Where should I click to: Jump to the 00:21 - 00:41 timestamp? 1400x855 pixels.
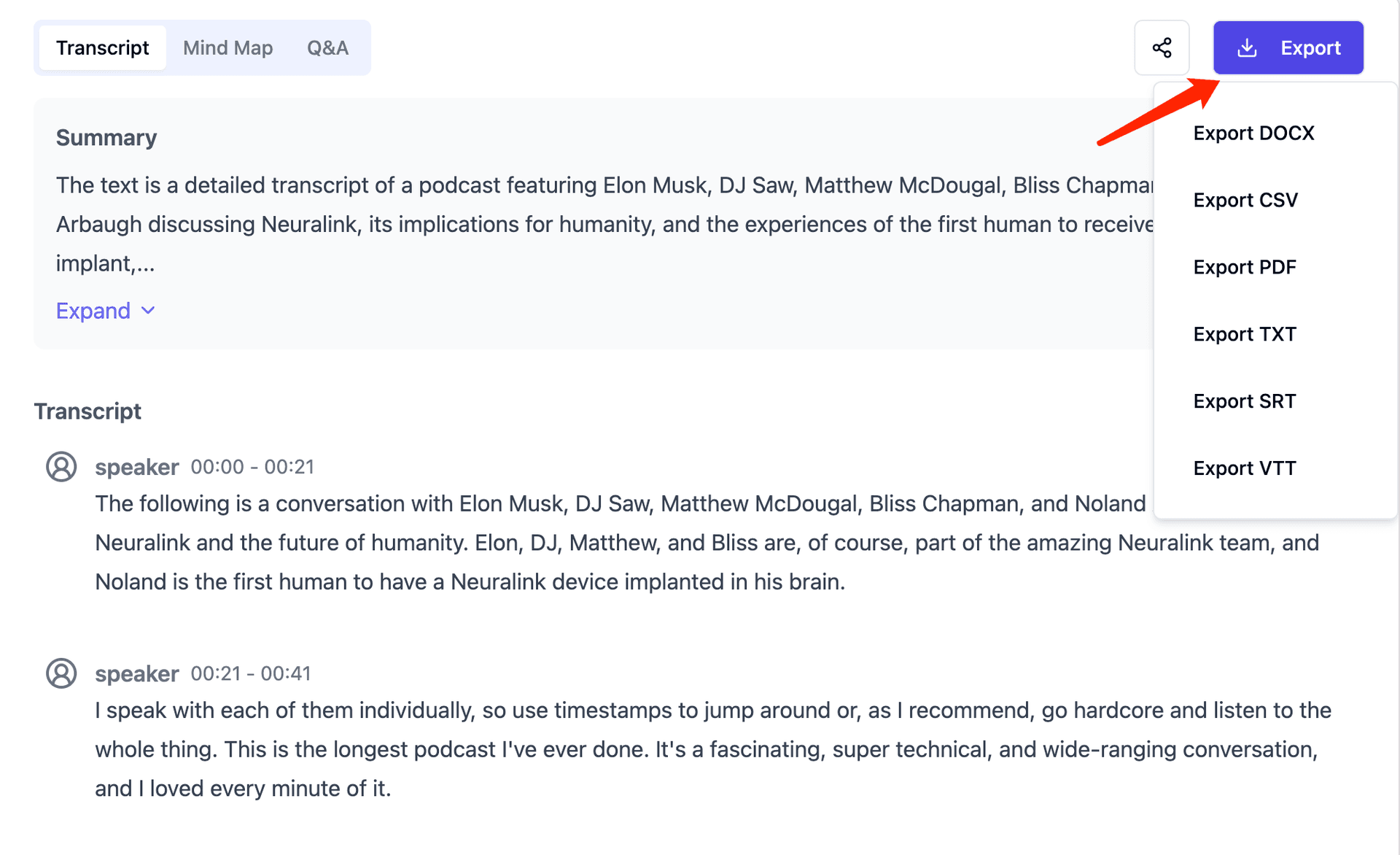coord(251,673)
